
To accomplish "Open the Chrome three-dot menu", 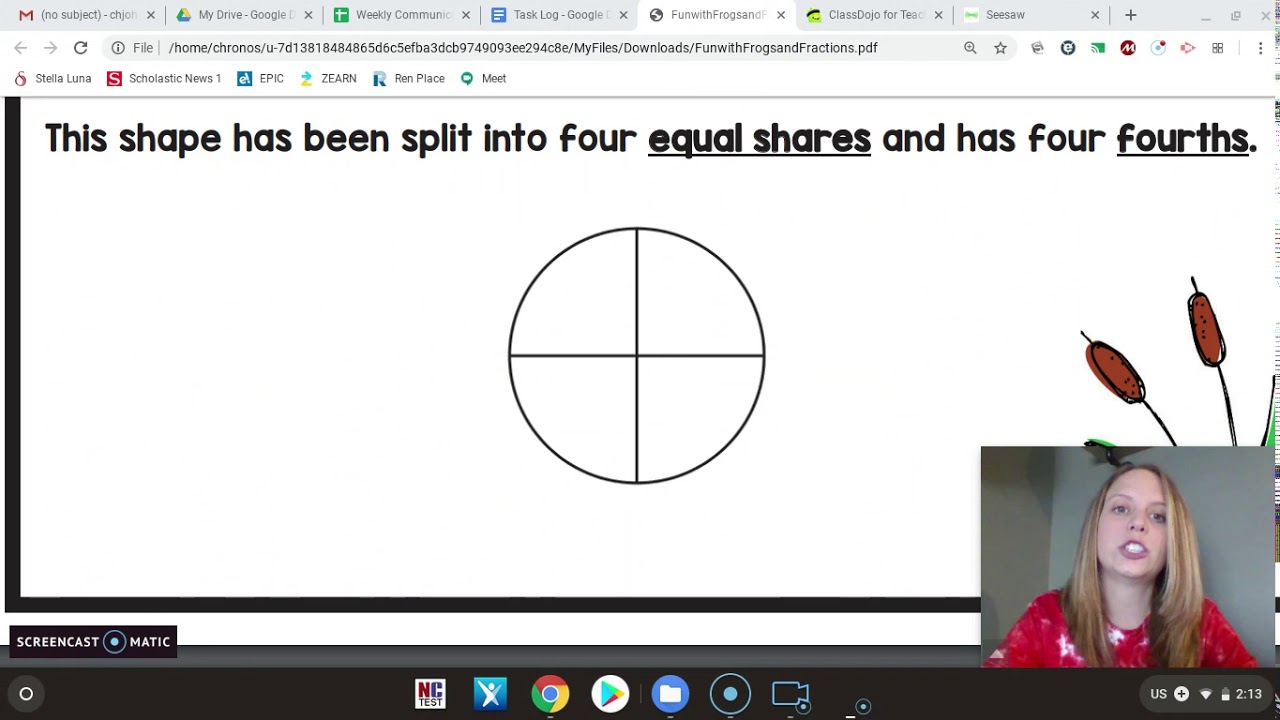I will [x=1261, y=48].
